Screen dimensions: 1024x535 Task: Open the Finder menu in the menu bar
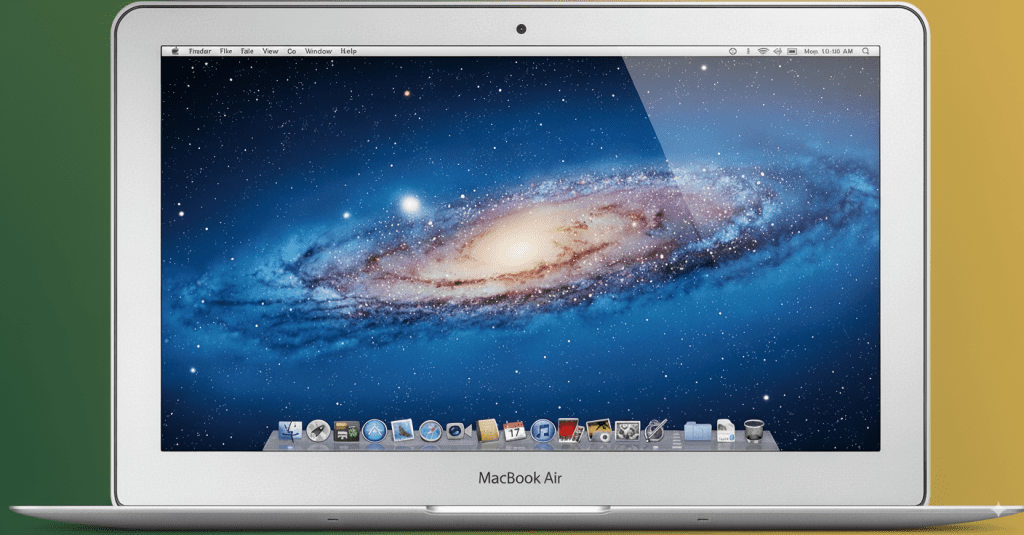pos(200,51)
